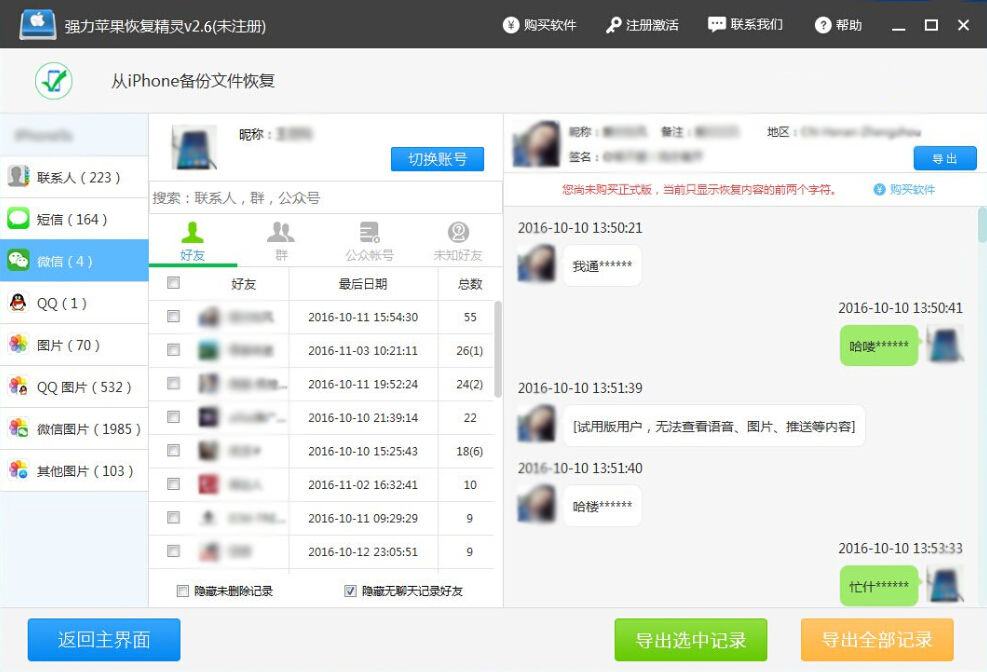Check the row dated 2016-10-10 15:25:43

[x=173, y=451]
